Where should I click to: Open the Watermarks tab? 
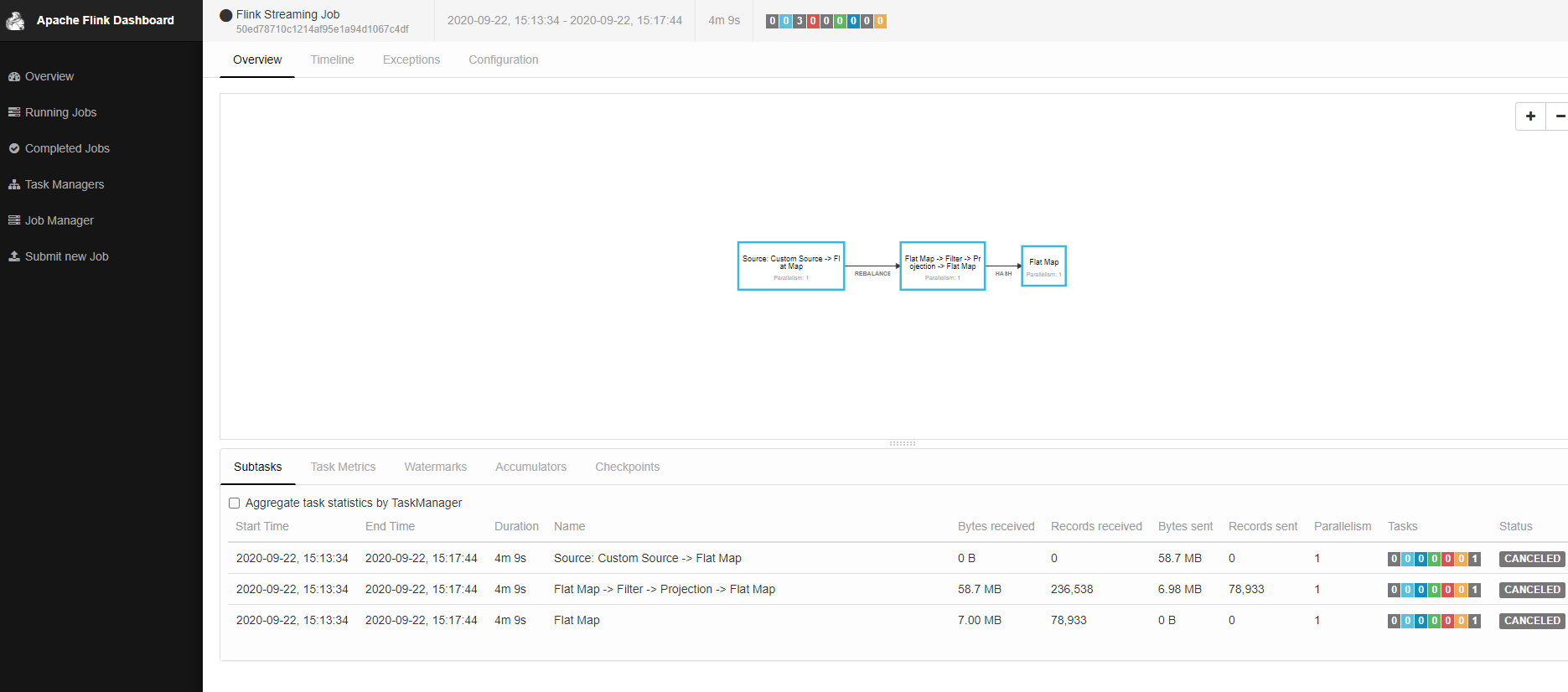436,467
